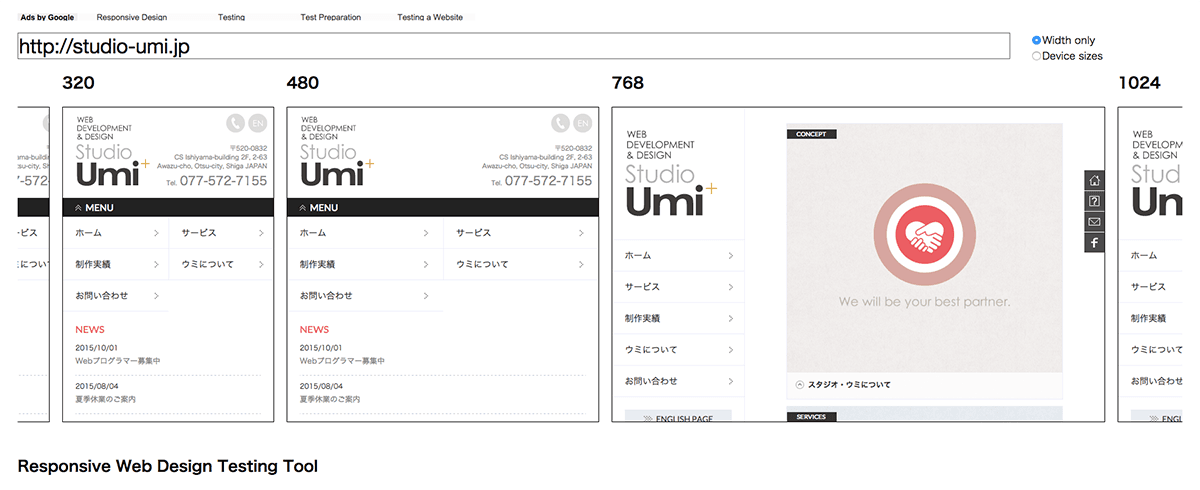The image size is (1200, 490).
Task: Choose お問い合わせ in the 480 preview menu
Action: (x=364, y=296)
